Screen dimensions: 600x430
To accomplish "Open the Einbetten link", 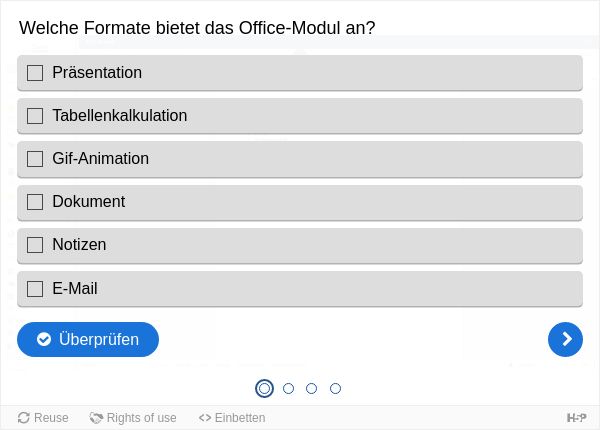I will 240,418.
